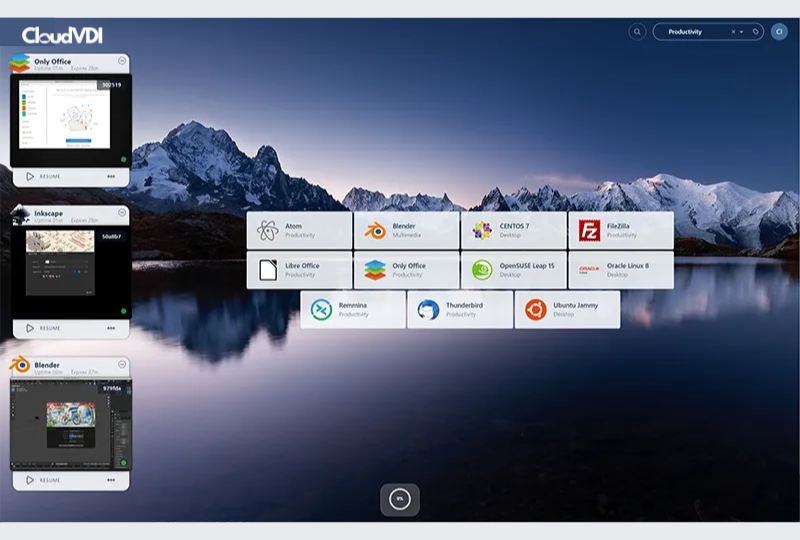Launch the OpenSUSE Leap 15 tile

point(514,270)
